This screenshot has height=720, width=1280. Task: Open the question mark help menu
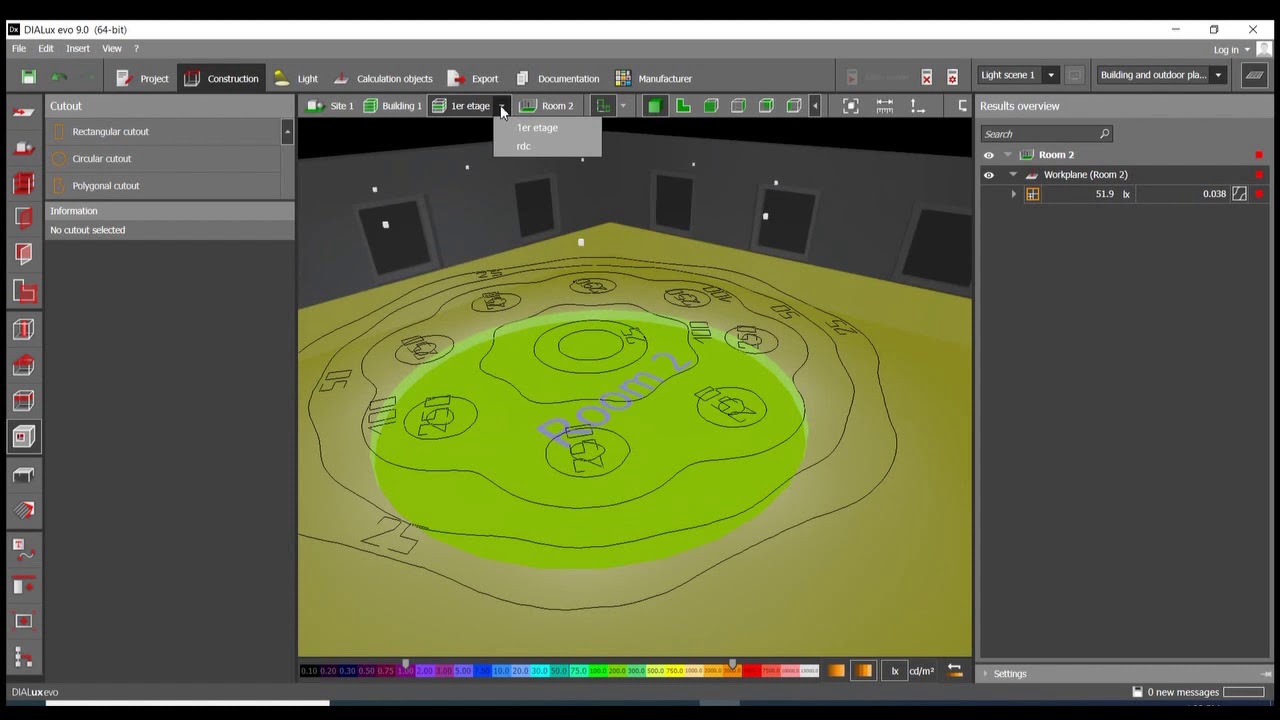tap(136, 48)
